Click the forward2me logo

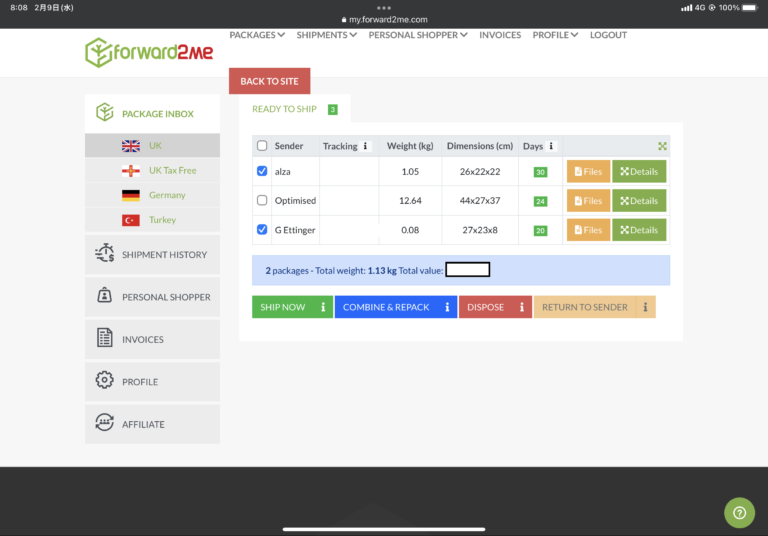[149, 52]
